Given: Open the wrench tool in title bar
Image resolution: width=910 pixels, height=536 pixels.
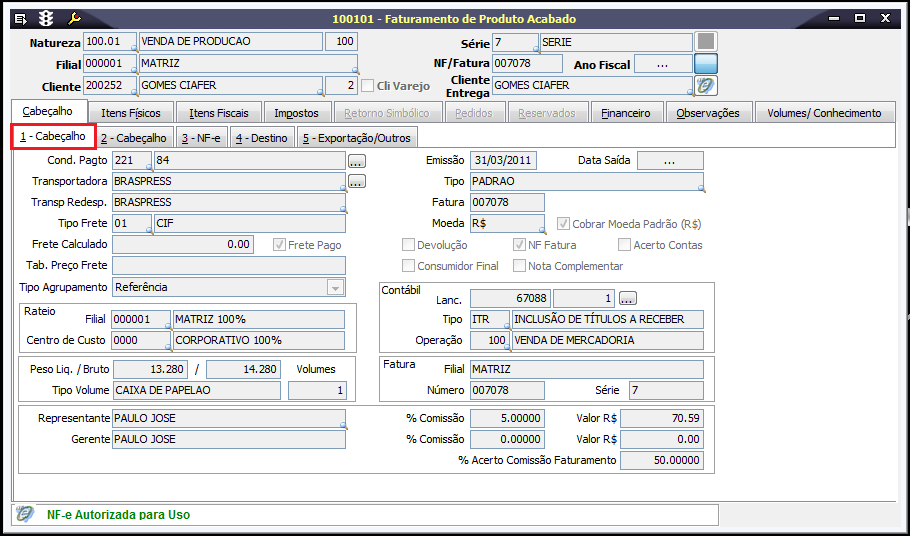Looking at the screenshot, I should coord(74,19).
